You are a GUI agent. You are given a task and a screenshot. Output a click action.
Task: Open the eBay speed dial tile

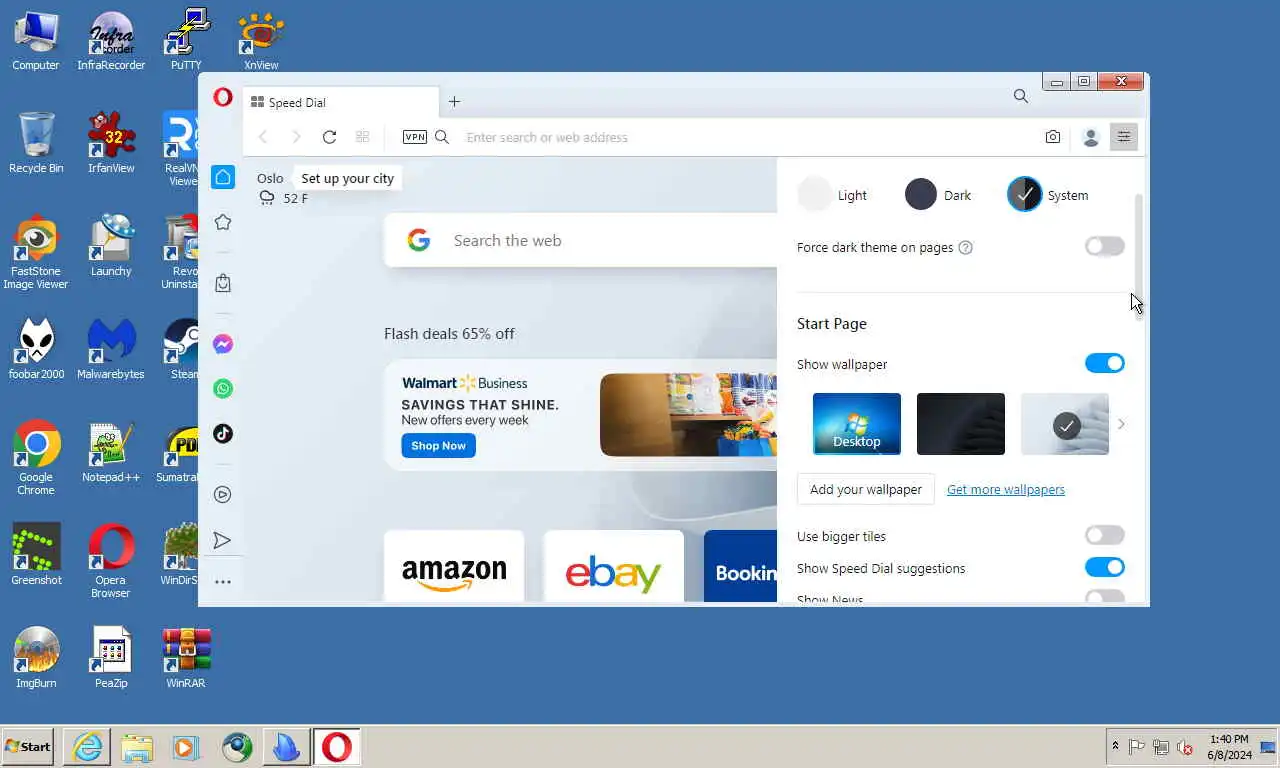tap(614, 566)
